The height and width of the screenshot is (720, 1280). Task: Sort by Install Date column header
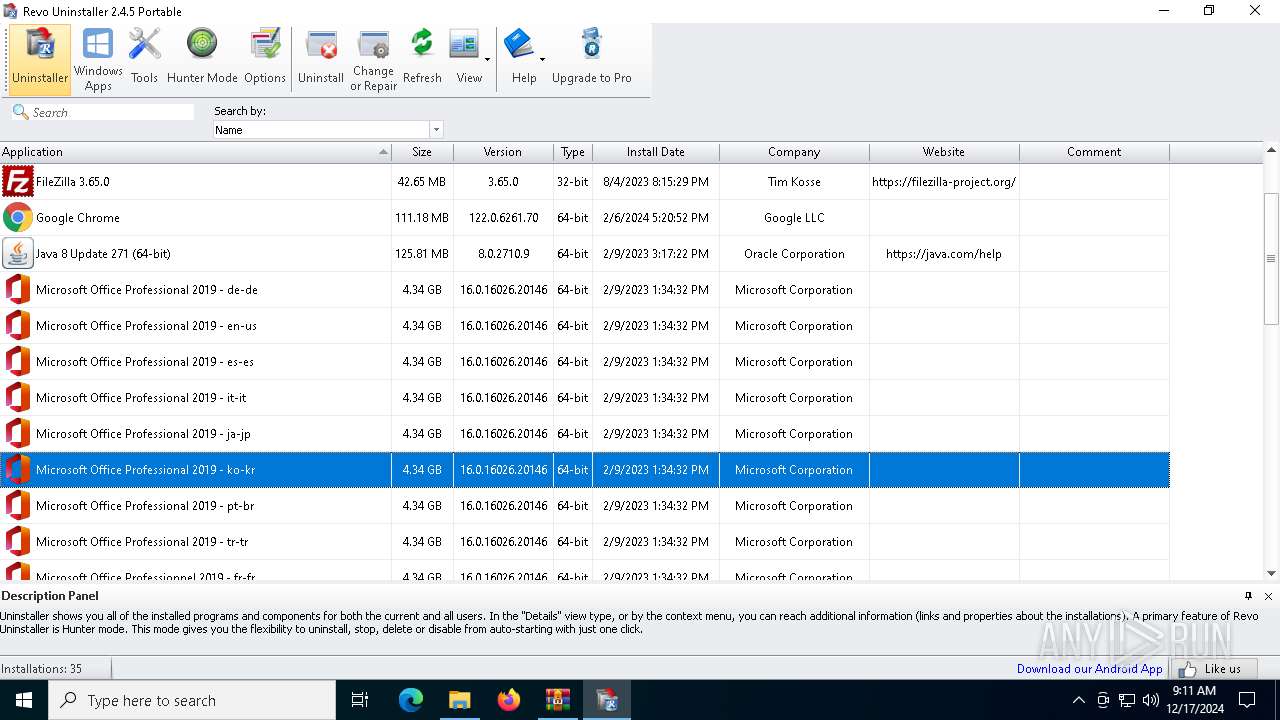(656, 152)
